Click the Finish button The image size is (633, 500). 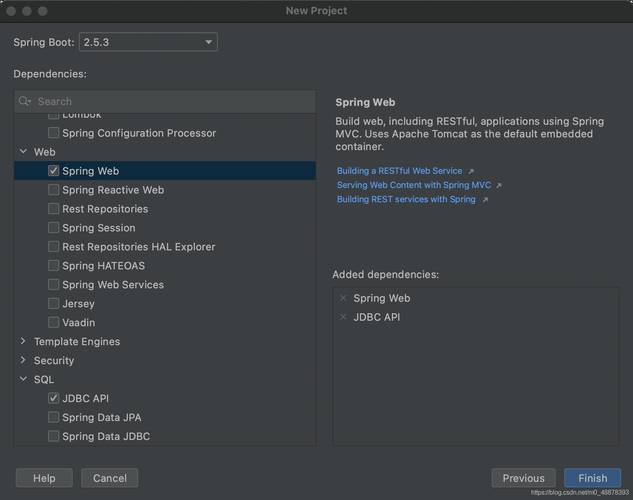(x=592, y=478)
